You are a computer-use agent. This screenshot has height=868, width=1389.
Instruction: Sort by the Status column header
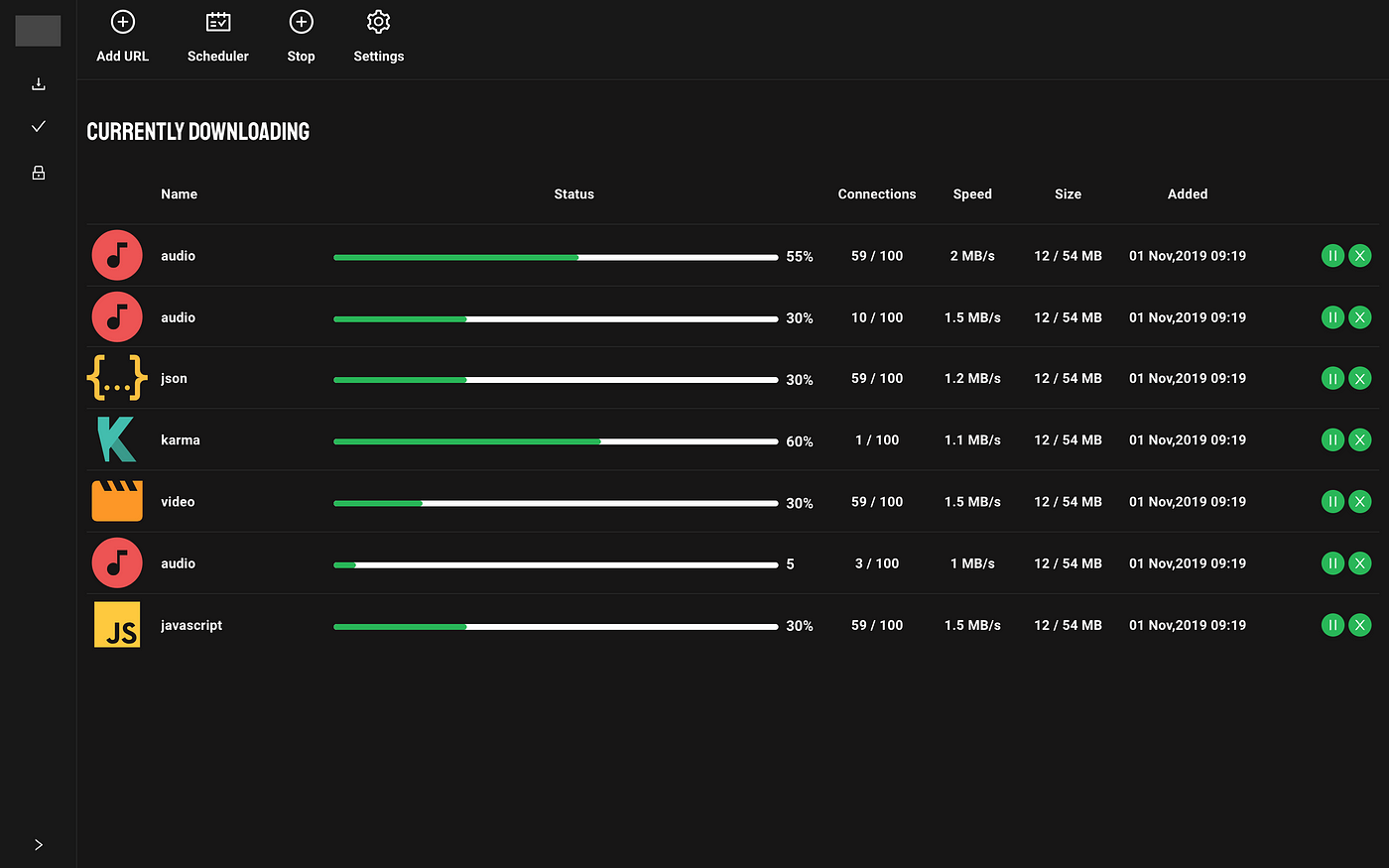click(x=573, y=194)
